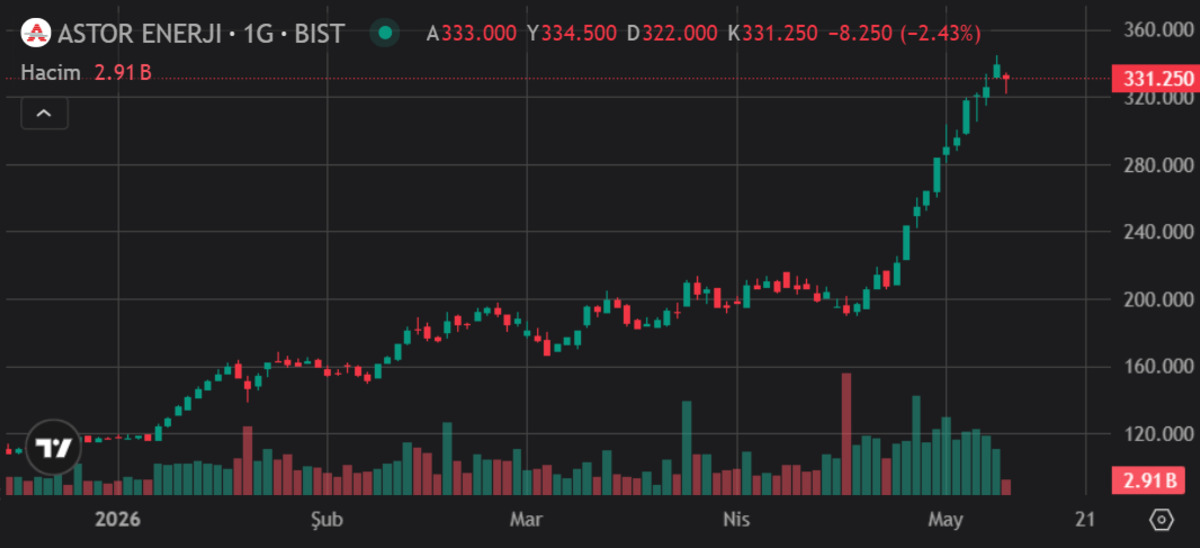
Task: Click the Nis label on time axis
Action: click(x=737, y=520)
